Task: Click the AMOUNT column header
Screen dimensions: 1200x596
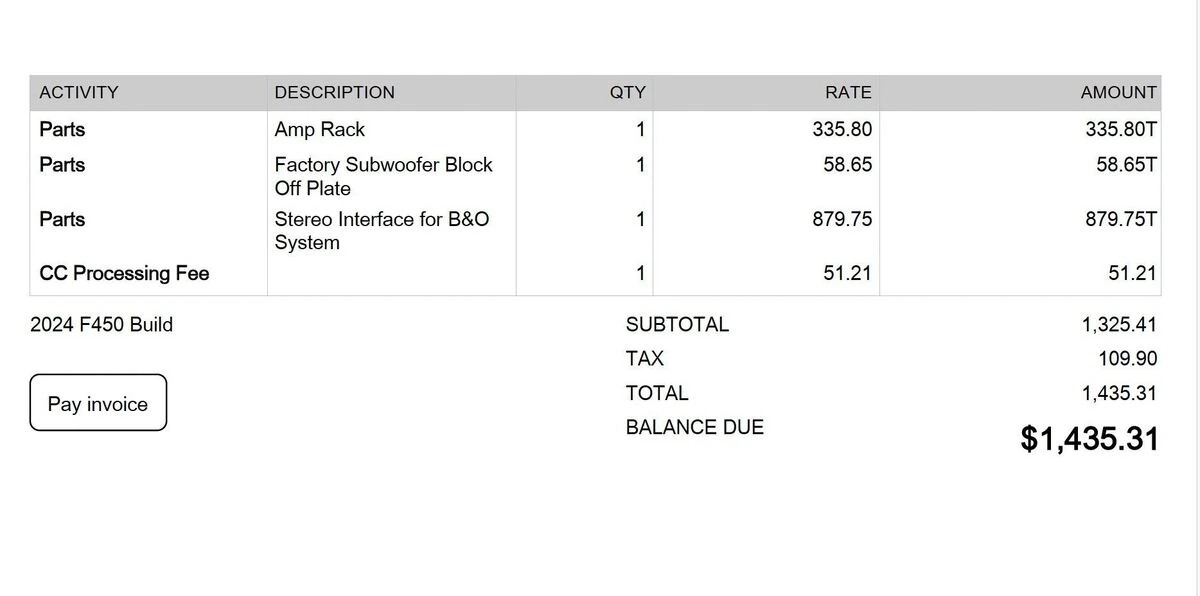Action: click(1118, 93)
